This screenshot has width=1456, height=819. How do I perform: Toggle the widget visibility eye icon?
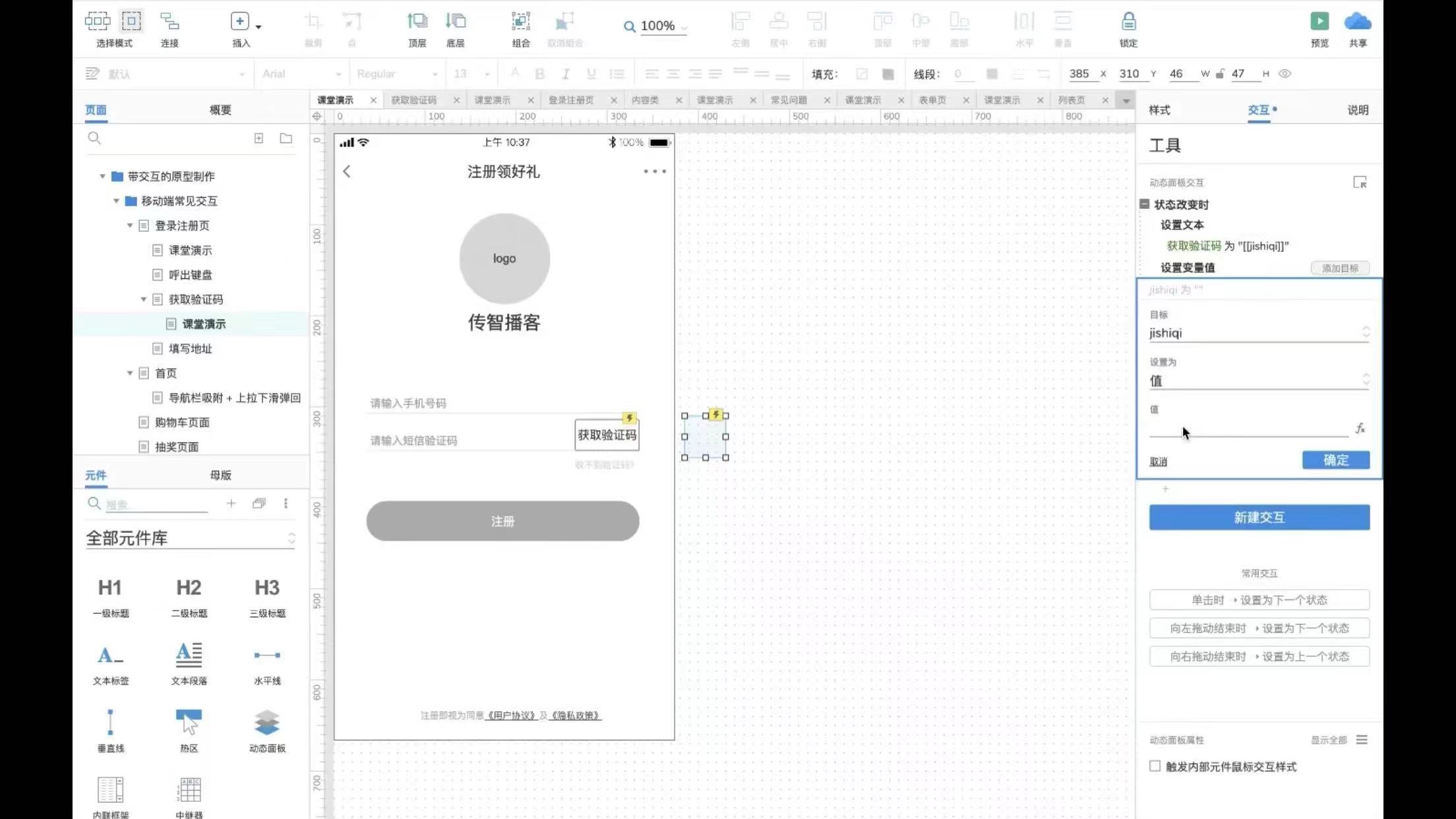(1285, 74)
